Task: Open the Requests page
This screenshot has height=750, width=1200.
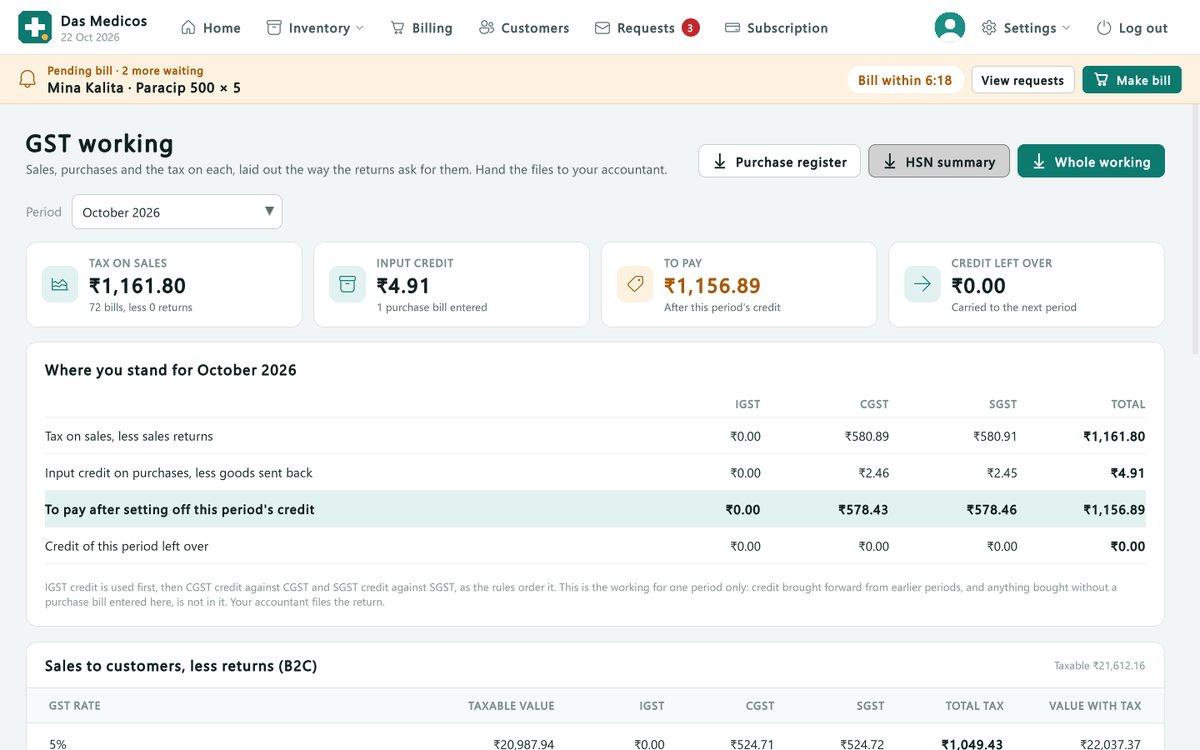Action: tap(646, 28)
